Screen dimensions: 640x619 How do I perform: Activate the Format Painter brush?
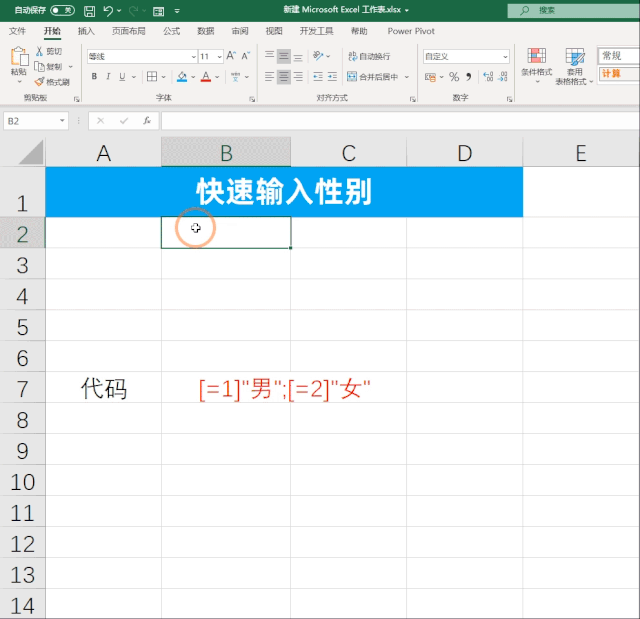(x=39, y=82)
